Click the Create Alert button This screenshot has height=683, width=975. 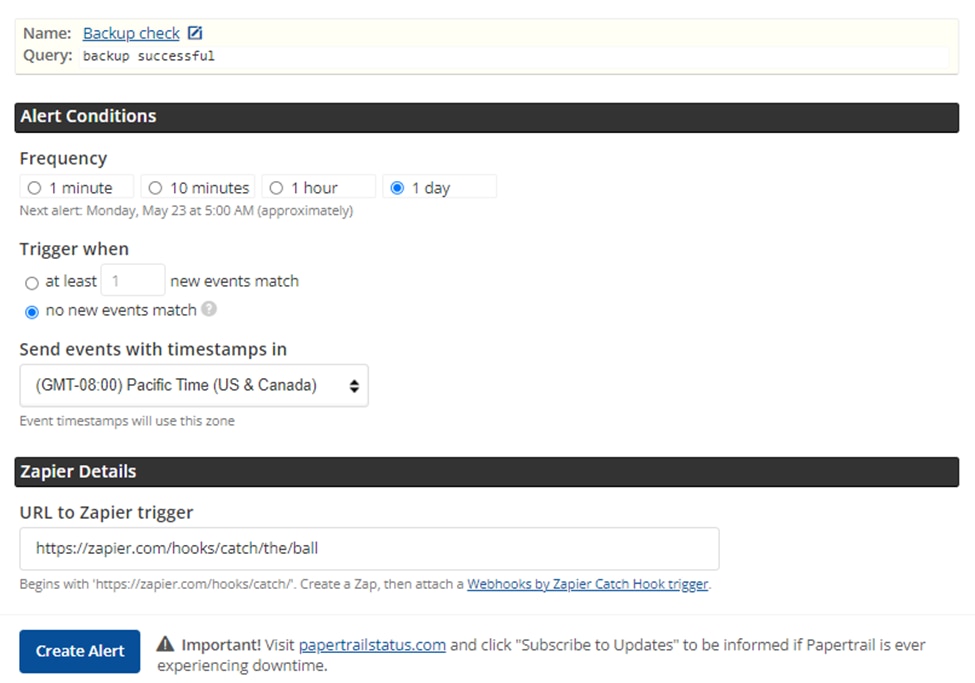(80, 651)
